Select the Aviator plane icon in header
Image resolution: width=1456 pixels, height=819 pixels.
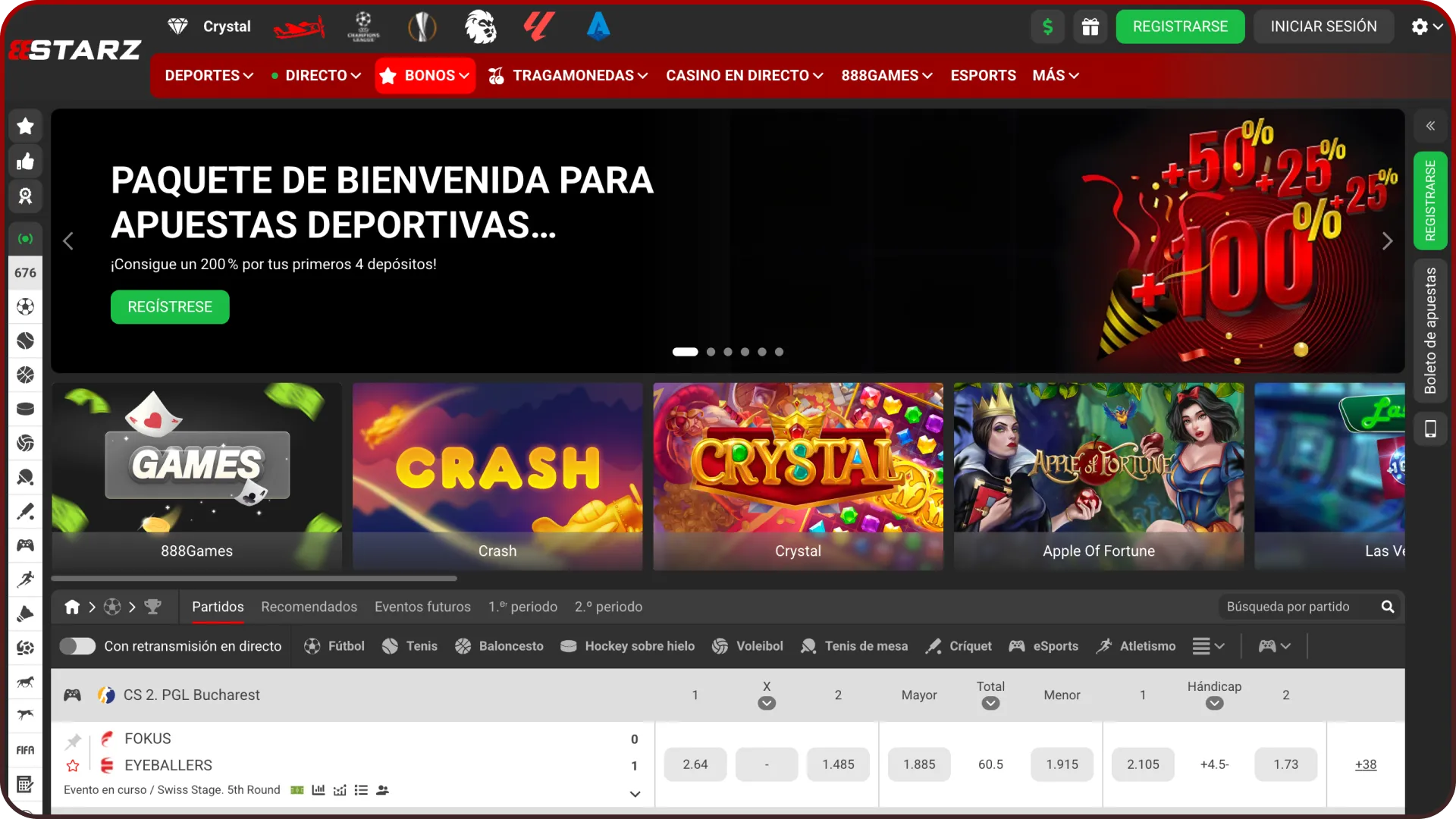[300, 26]
